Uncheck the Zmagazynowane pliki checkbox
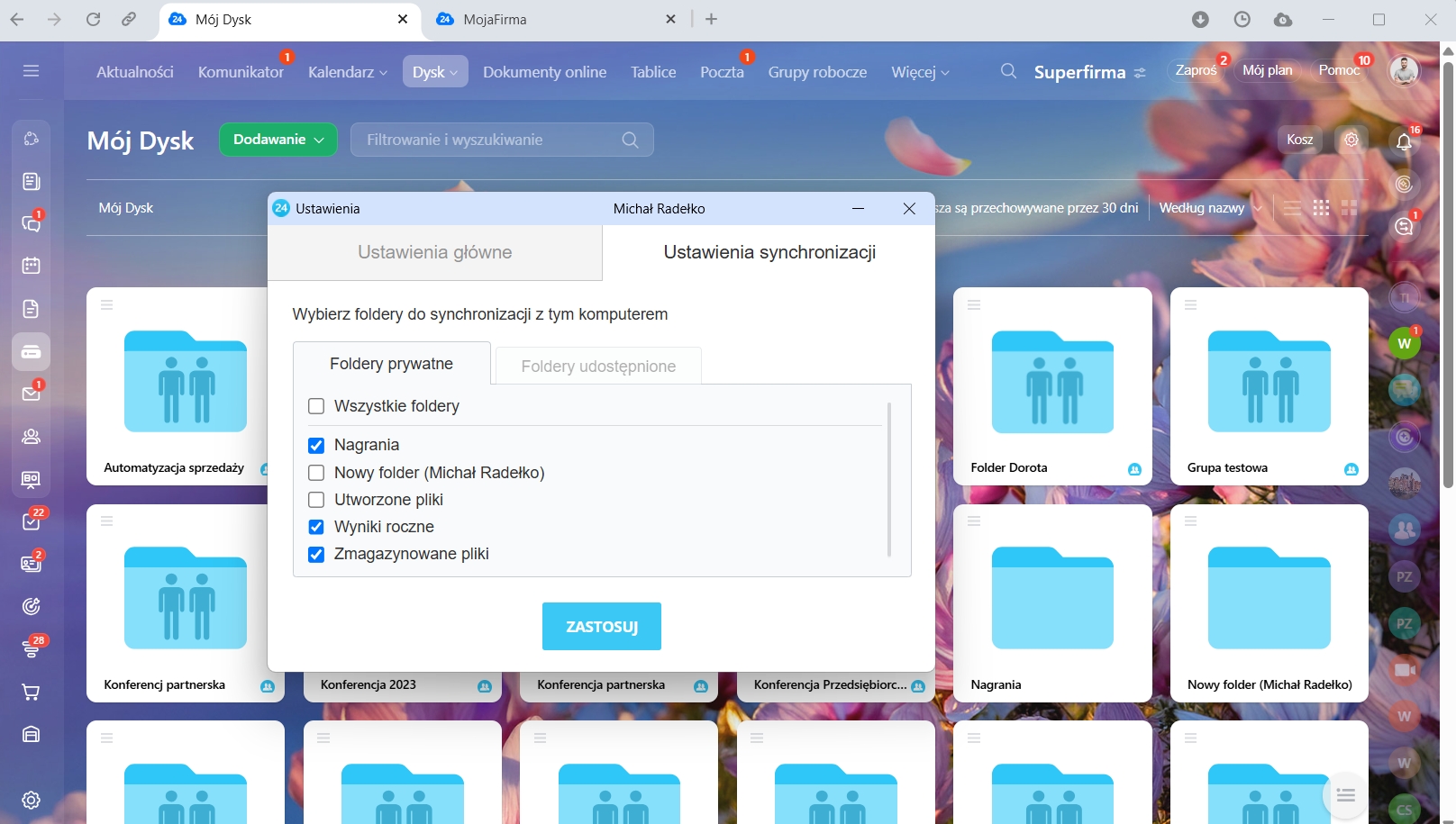This screenshot has height=824, width=1456. click(x=316, y=554)
